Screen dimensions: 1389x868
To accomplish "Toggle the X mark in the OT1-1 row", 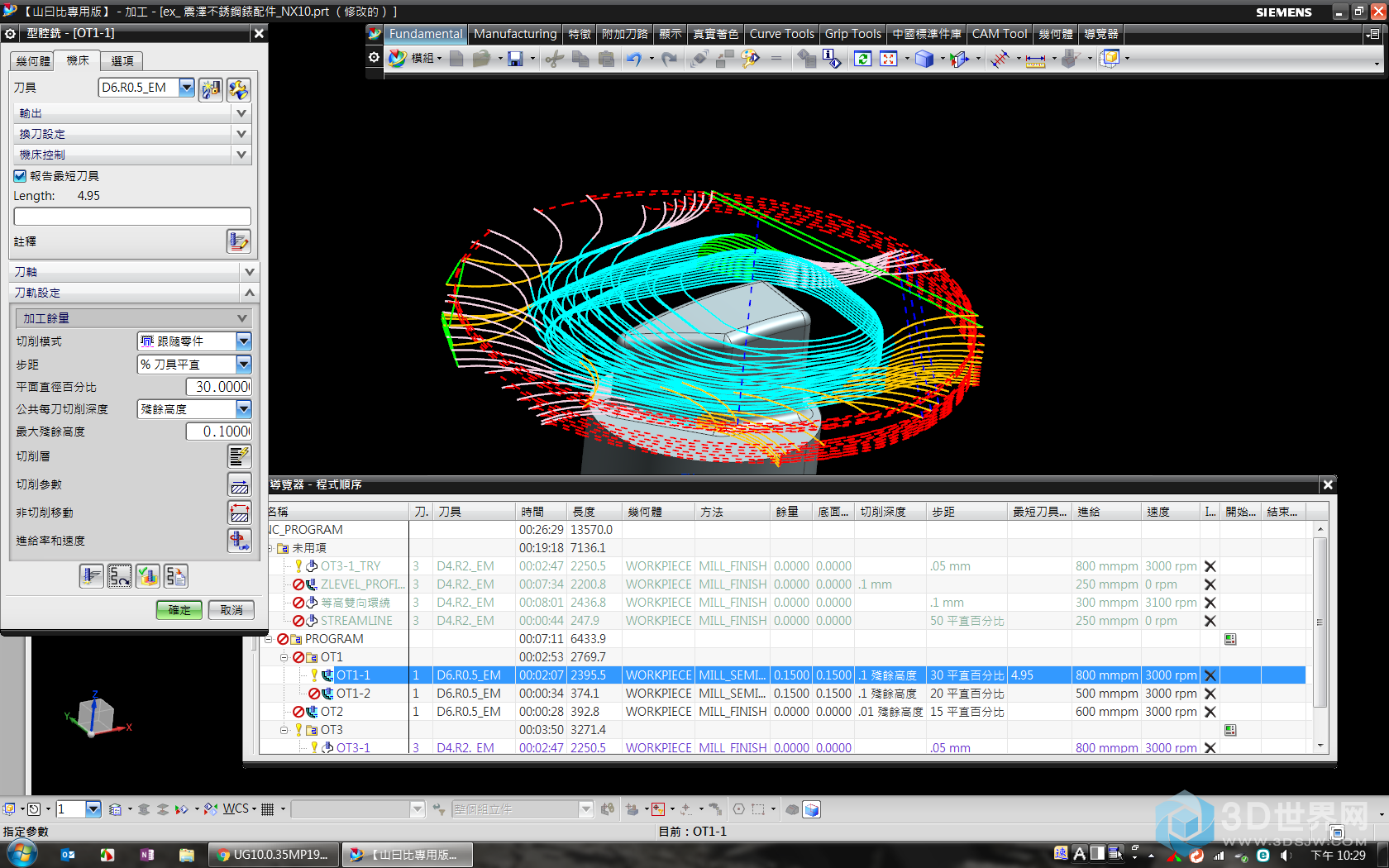I will [1210, 675].
